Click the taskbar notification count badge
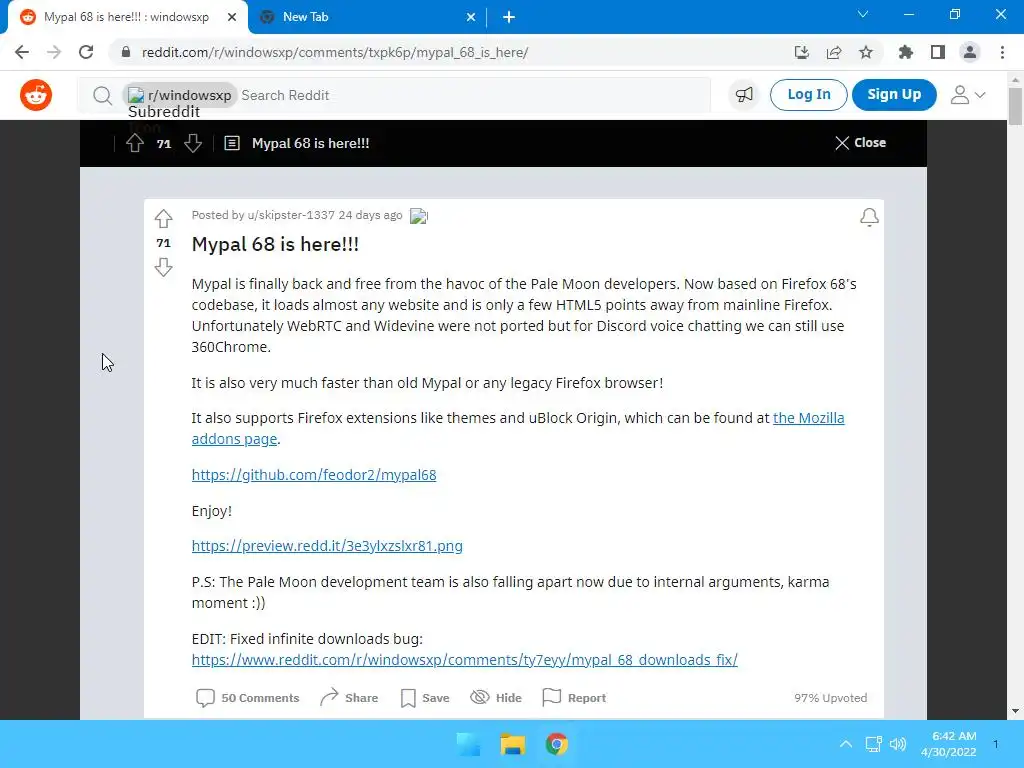This screenshot has height=768, width=1024. (x=995, y=744)
